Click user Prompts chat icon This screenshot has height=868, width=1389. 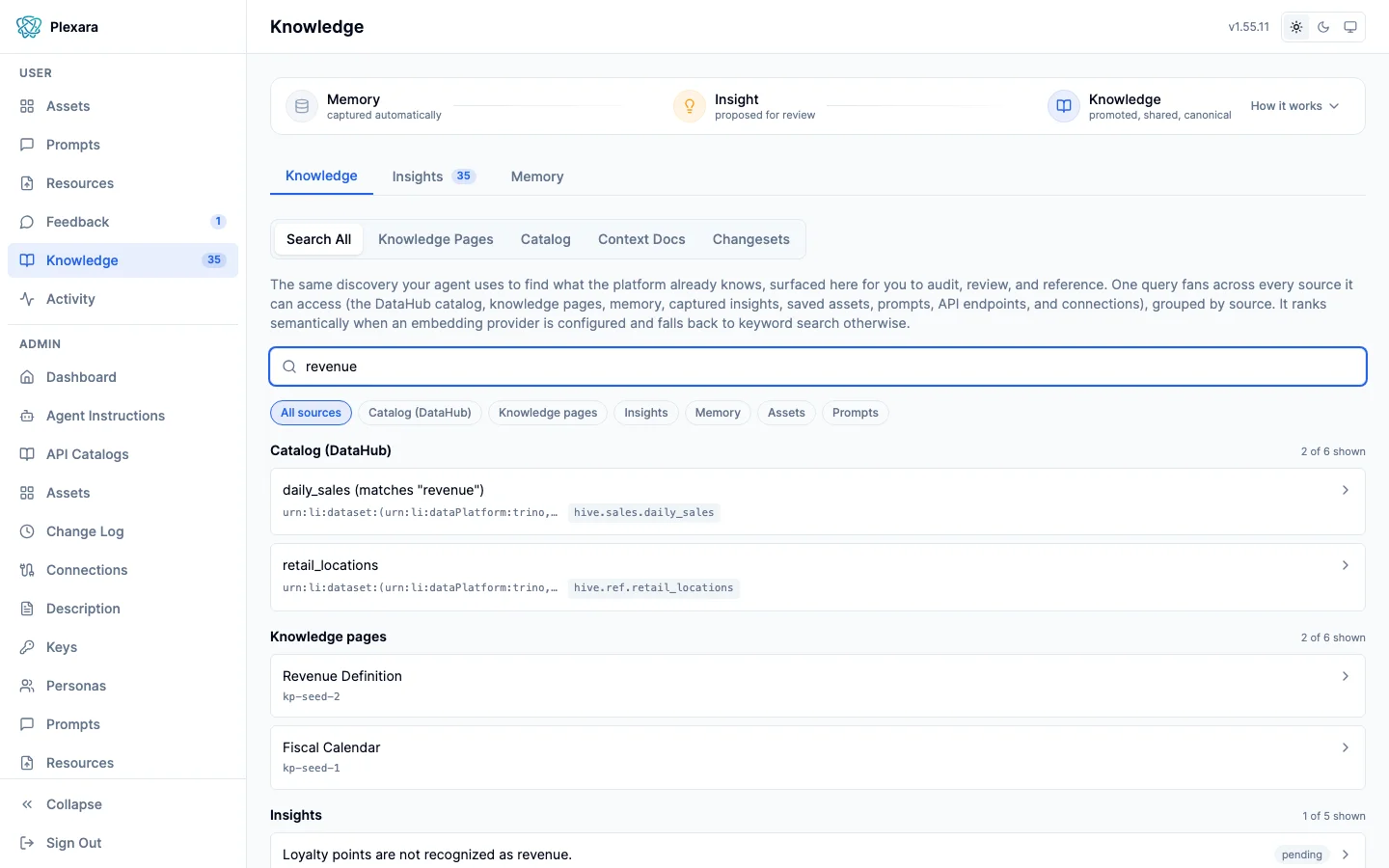click(x=27, y=145)
